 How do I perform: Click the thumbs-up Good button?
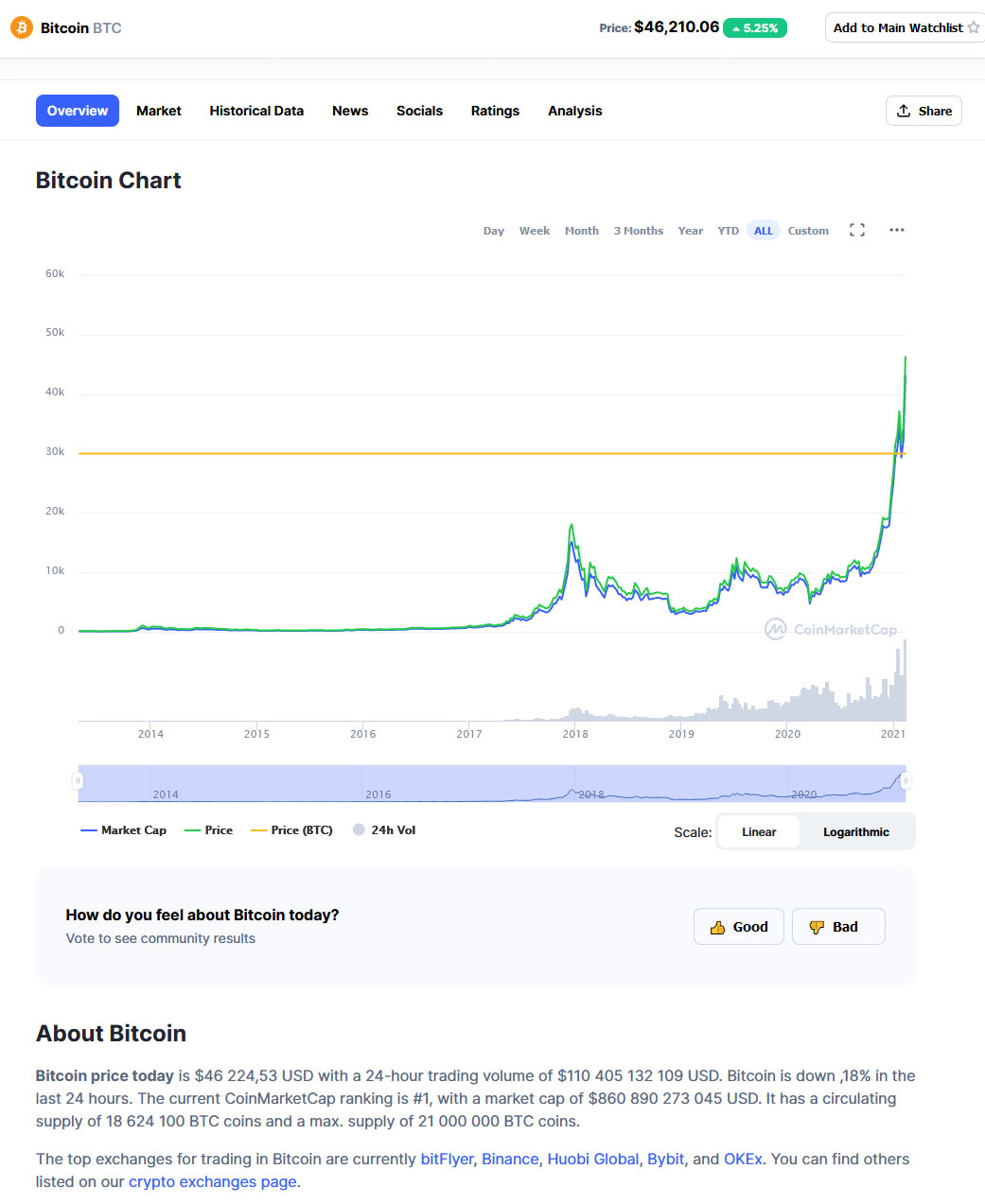tap(739, 927)
